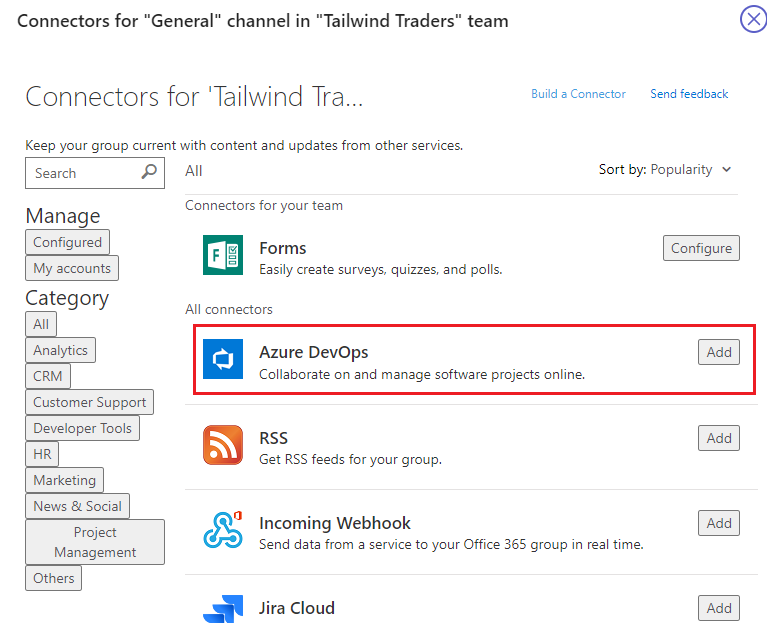Open the Sort by Popularity dropdown

pyautogui.click(x=665, y=170)
